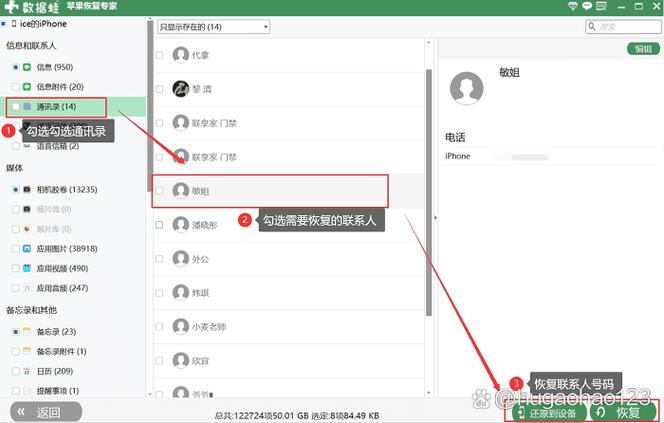Image resolution: width=664 pixels, height=423 pixels.
Task: Check the 提醒事项 (1) checkbox
Action: 16,390
